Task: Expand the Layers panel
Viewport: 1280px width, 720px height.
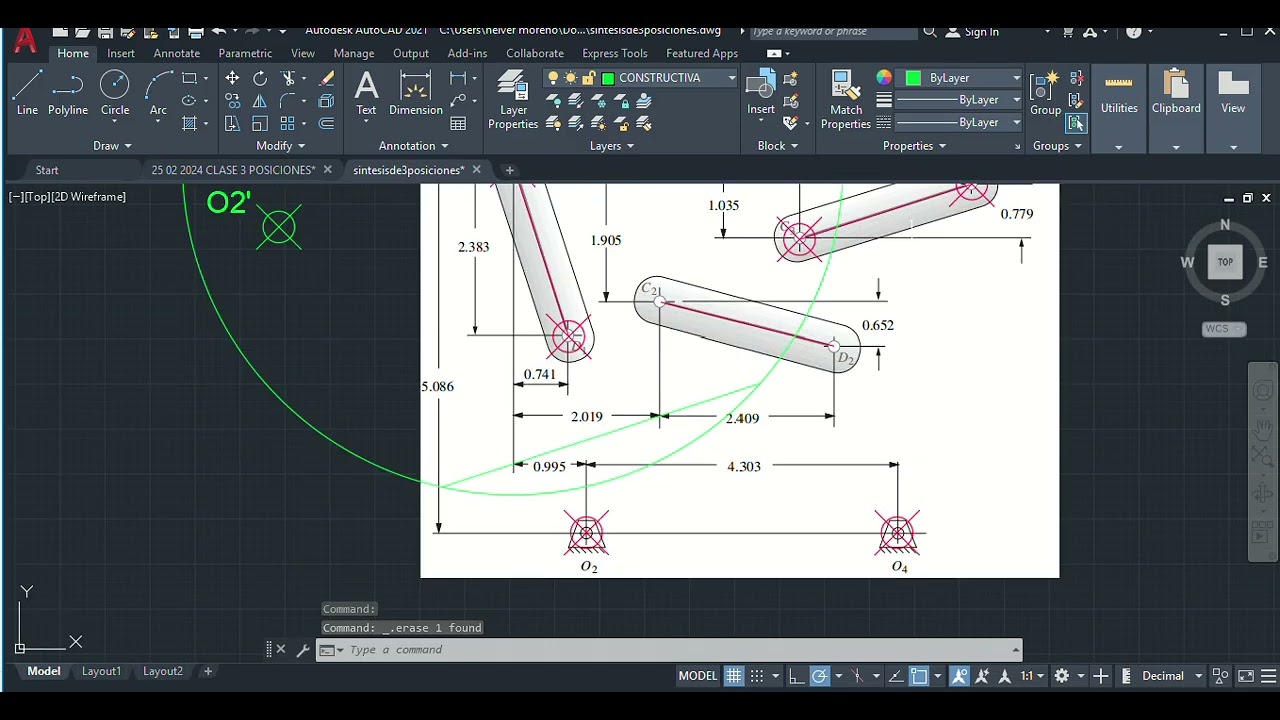Action: click(612, 146)
